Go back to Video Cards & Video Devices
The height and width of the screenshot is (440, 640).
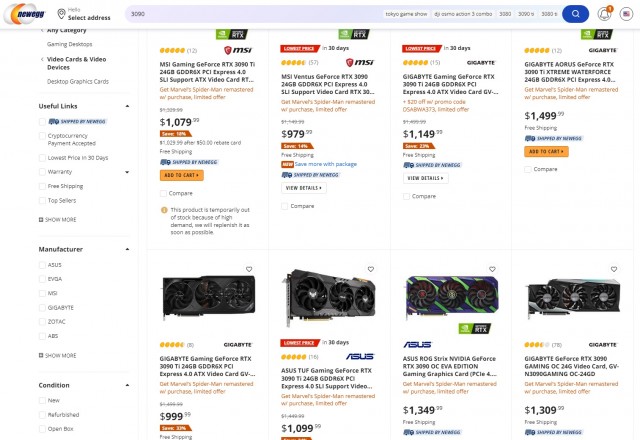pyautogui.click(x=76, y=63)
